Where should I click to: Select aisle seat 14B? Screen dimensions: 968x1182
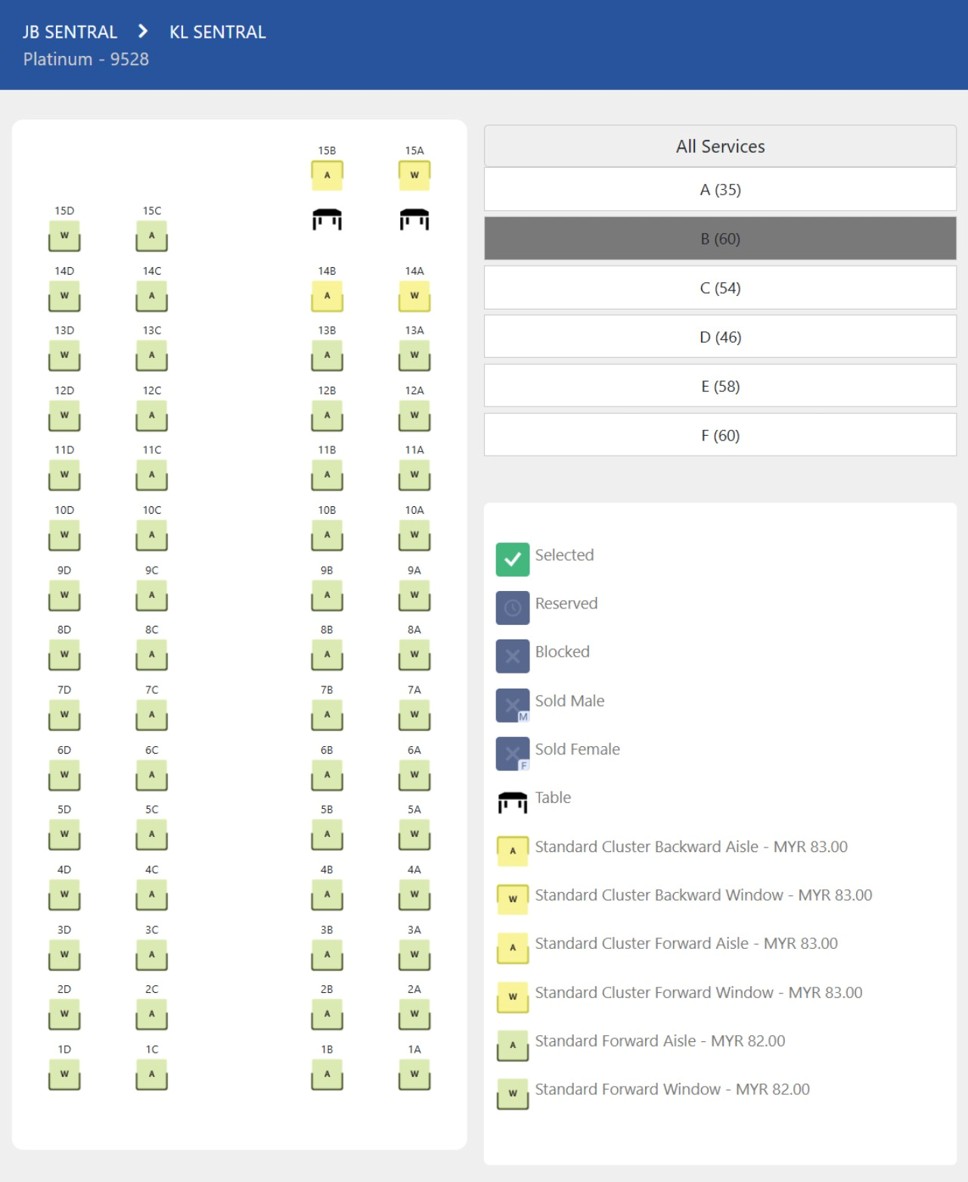tap(327, 296)
